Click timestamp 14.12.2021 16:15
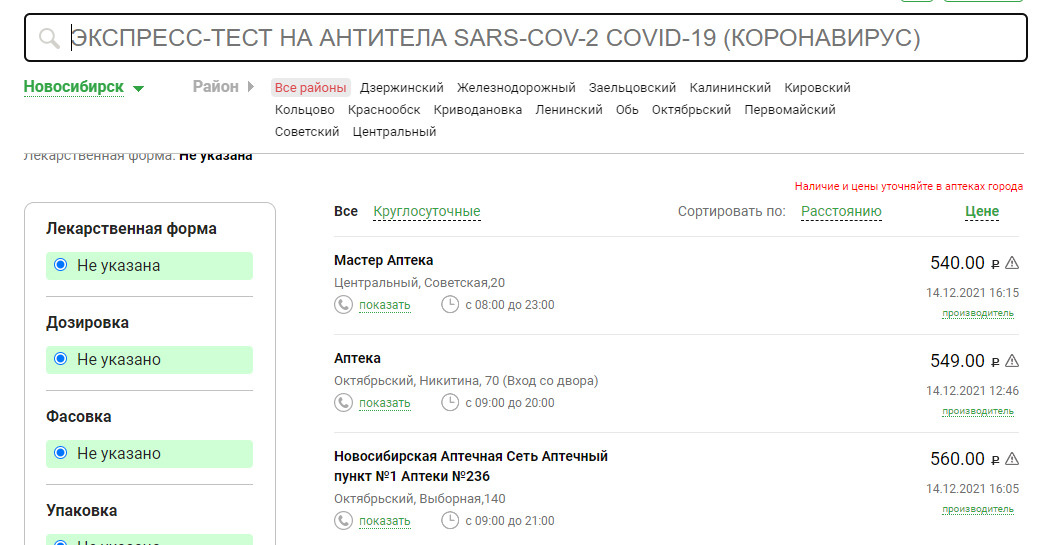The width and height of the screenshot is (1043, 545). tap(972, 293)
